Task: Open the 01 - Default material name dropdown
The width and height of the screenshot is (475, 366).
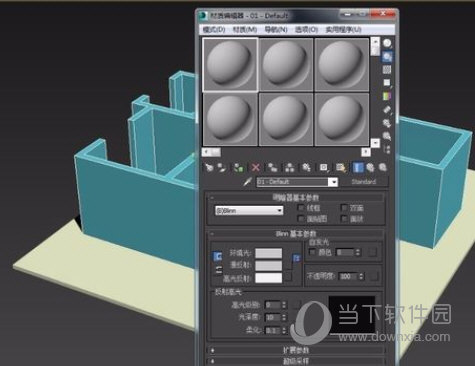Action: coord(333,182)
